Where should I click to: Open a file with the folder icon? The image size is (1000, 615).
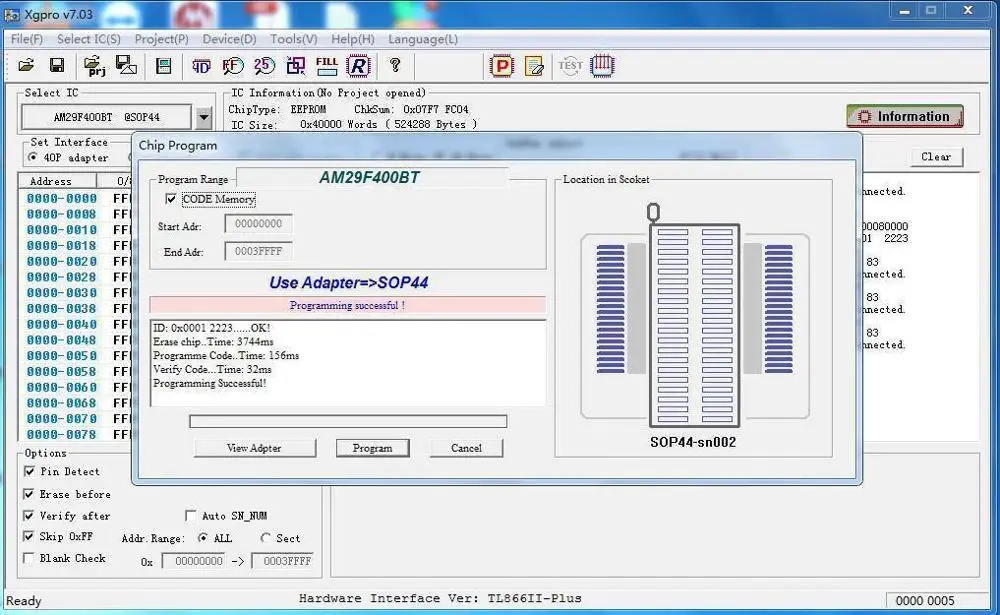pyautogui.click(x=26, y=65)
